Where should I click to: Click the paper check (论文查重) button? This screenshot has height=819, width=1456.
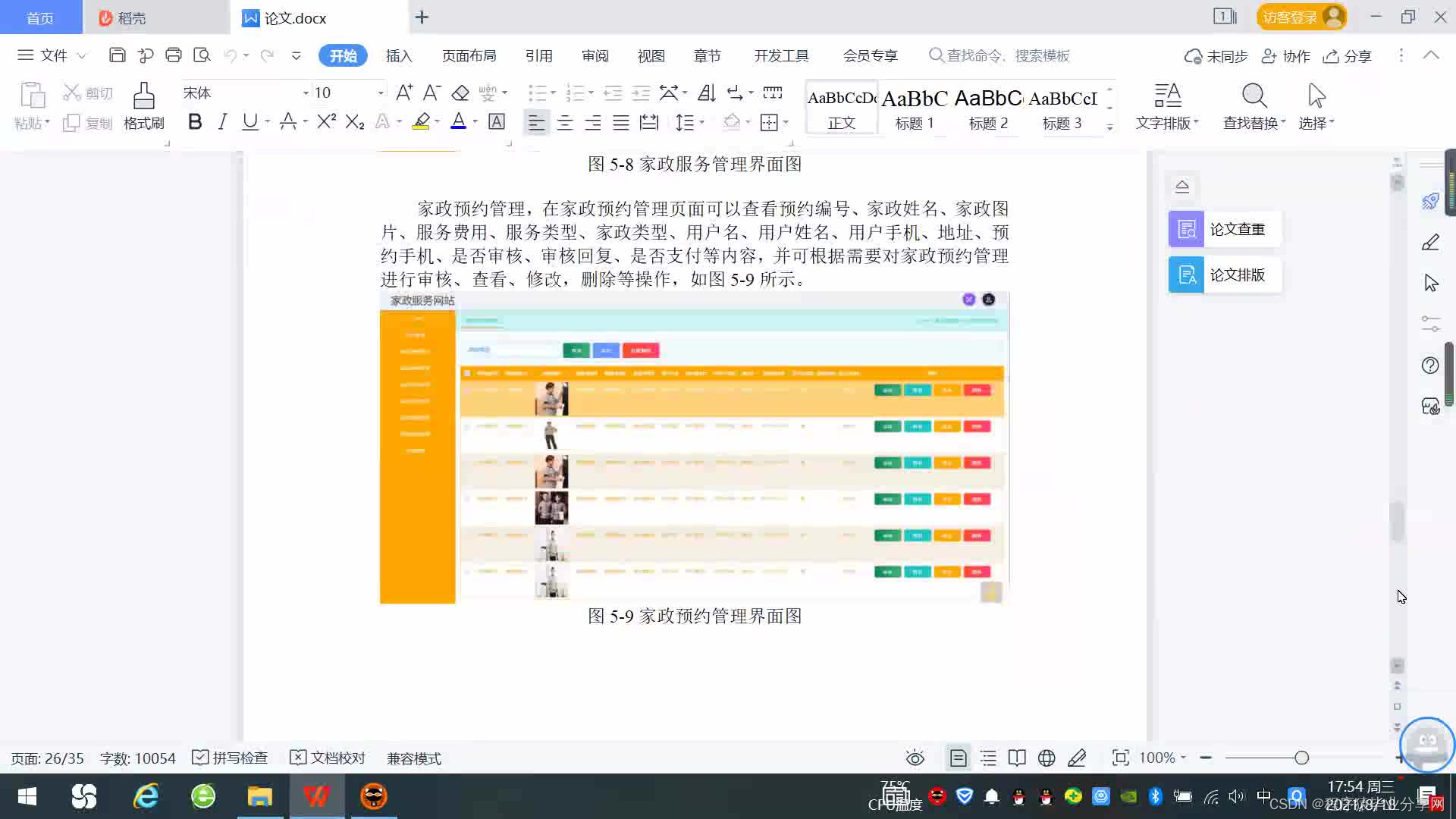1224,229
